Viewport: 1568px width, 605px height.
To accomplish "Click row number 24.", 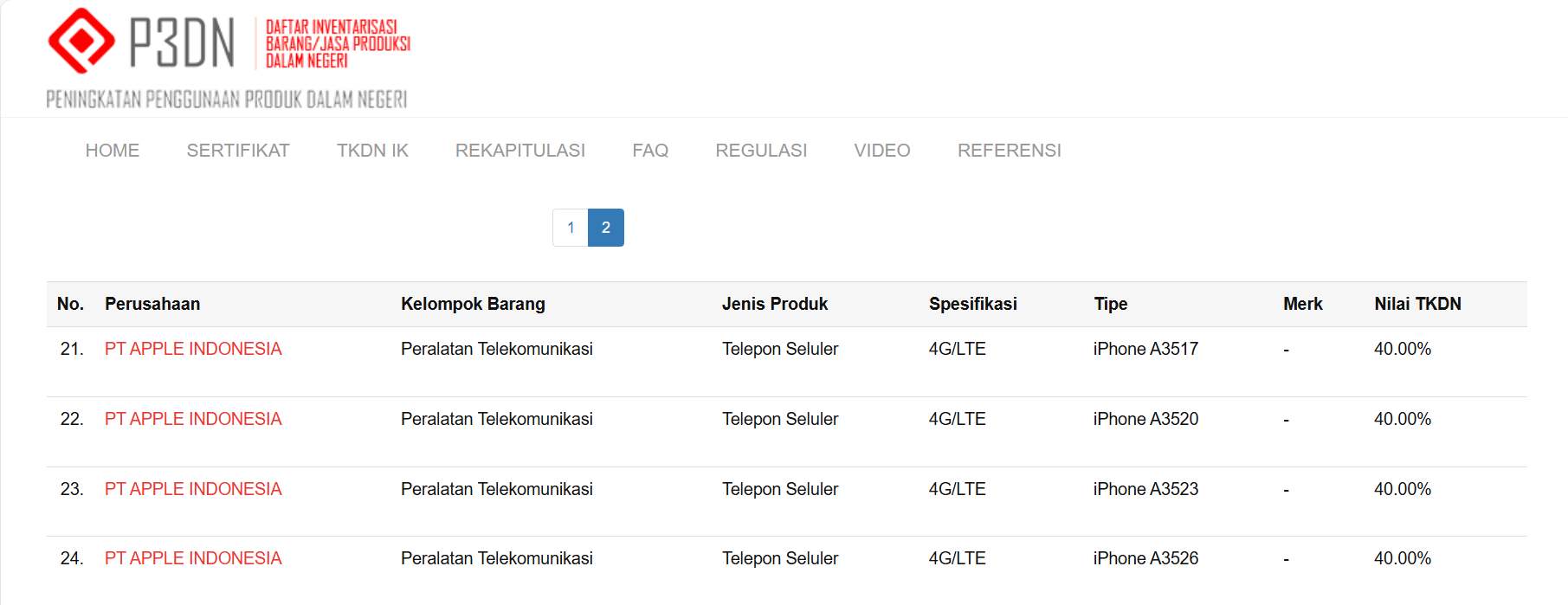I will 72,558.
